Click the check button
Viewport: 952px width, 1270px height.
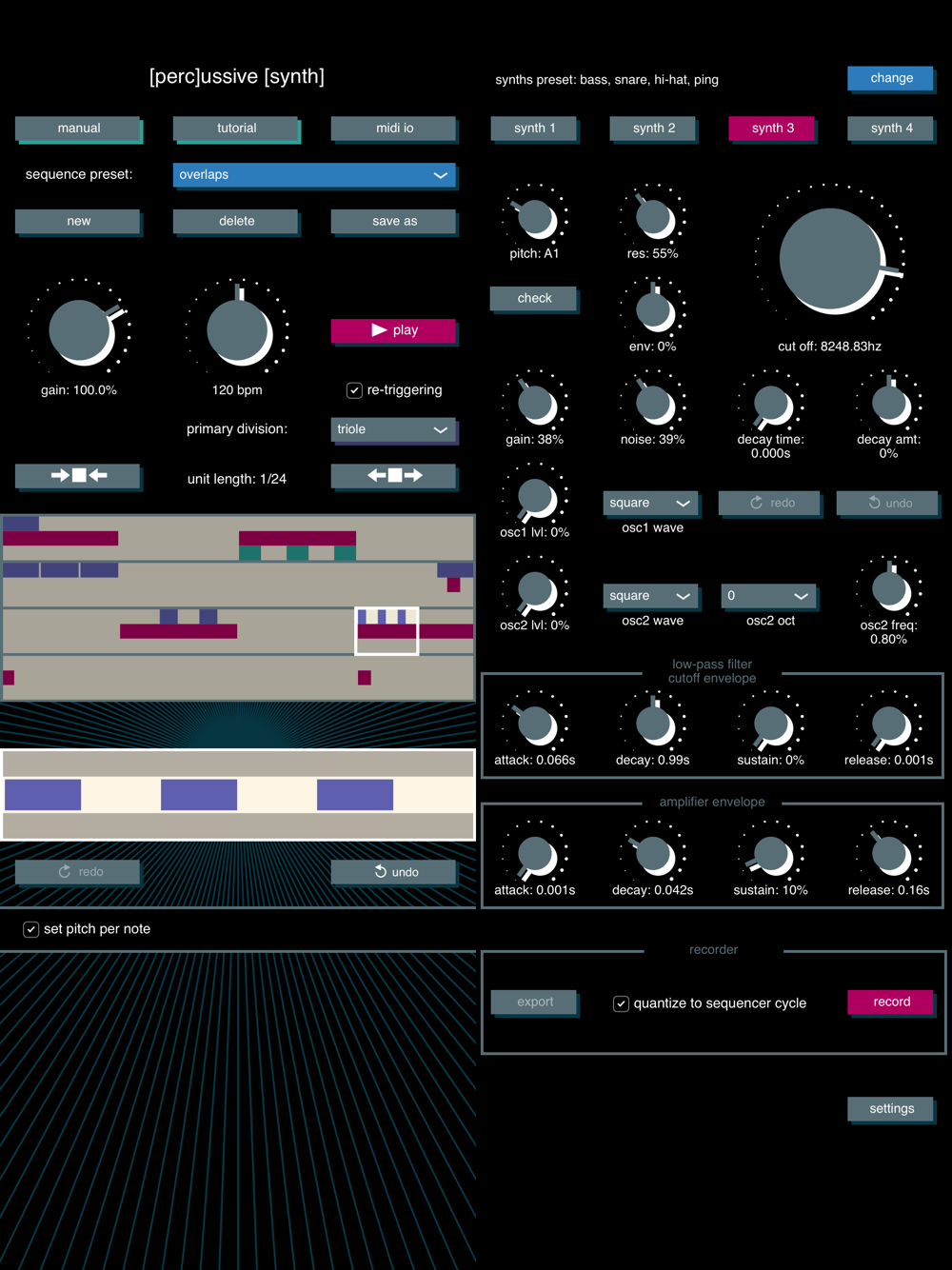pyautogui.click(x=534, y=298)
